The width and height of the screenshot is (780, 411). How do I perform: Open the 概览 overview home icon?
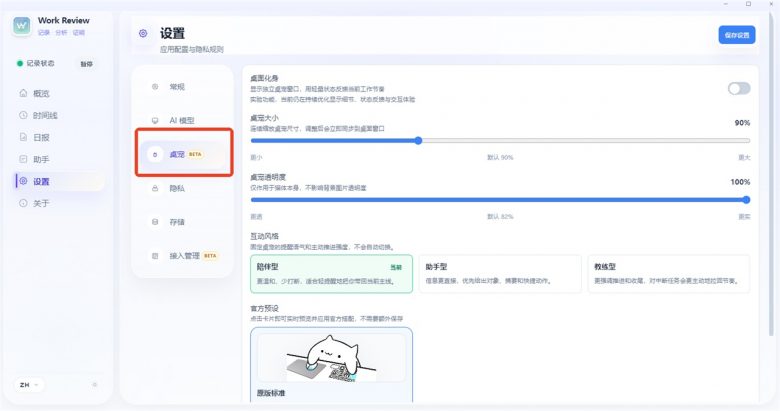tap(23, 93)
